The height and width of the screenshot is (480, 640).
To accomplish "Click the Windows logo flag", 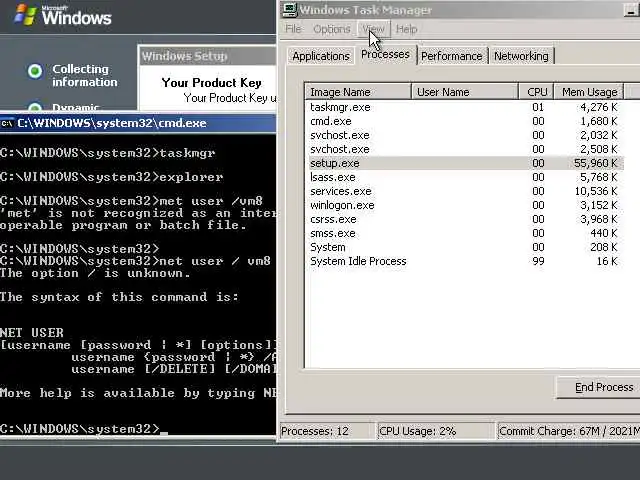I will coord(26,16).
